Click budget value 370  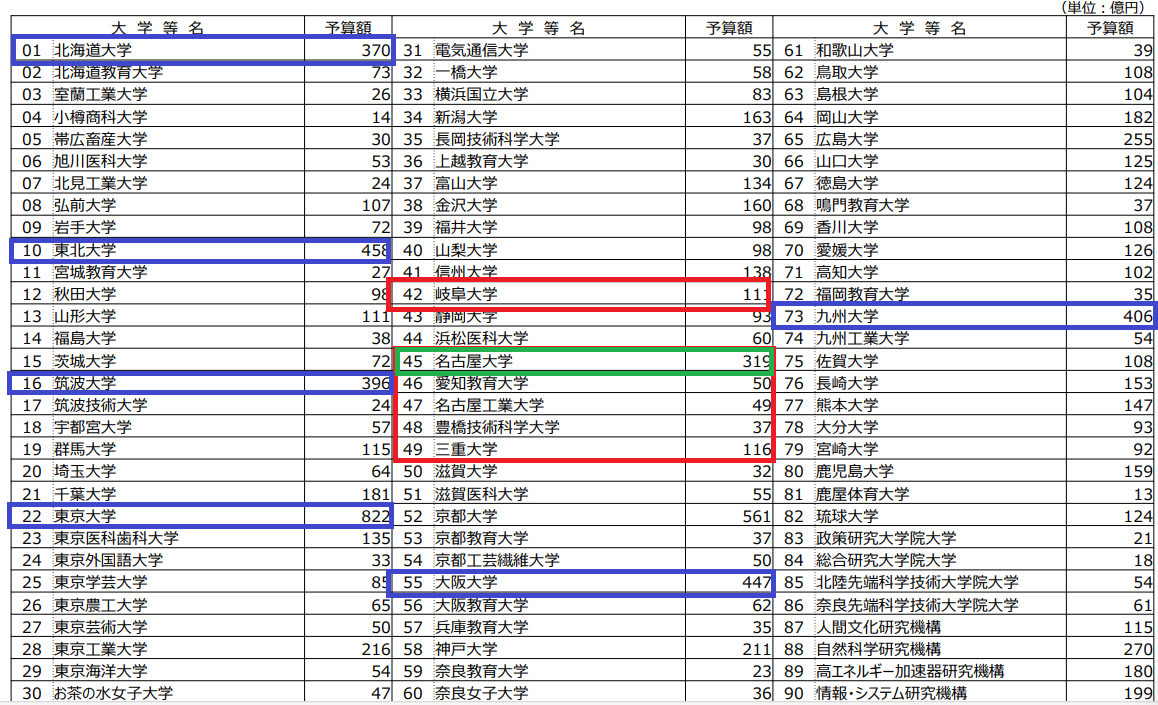[x=375, y=50]
